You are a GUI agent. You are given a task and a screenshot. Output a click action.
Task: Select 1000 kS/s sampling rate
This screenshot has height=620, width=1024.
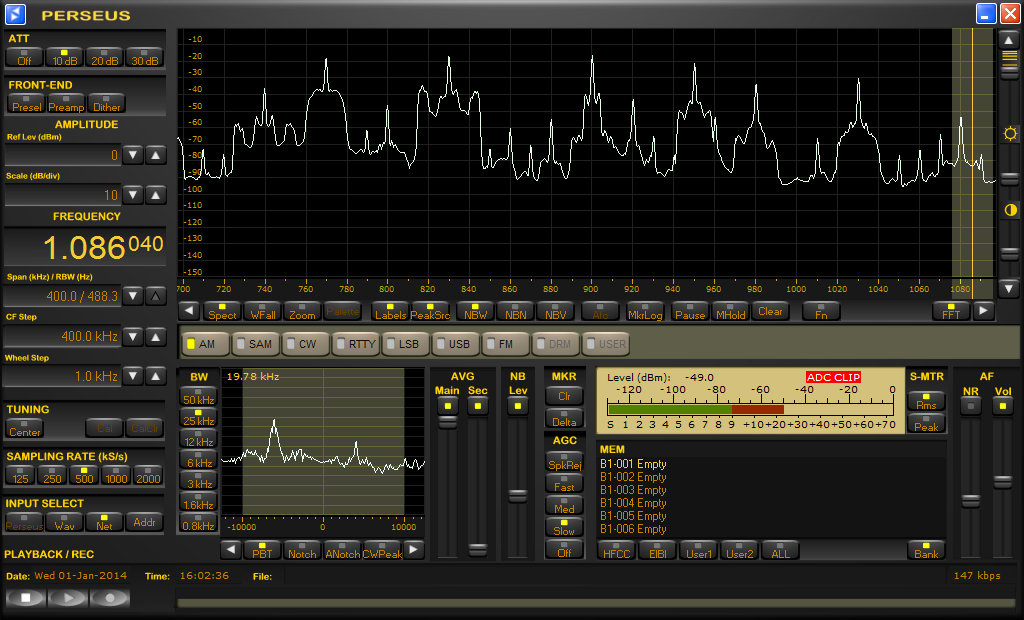116,475
